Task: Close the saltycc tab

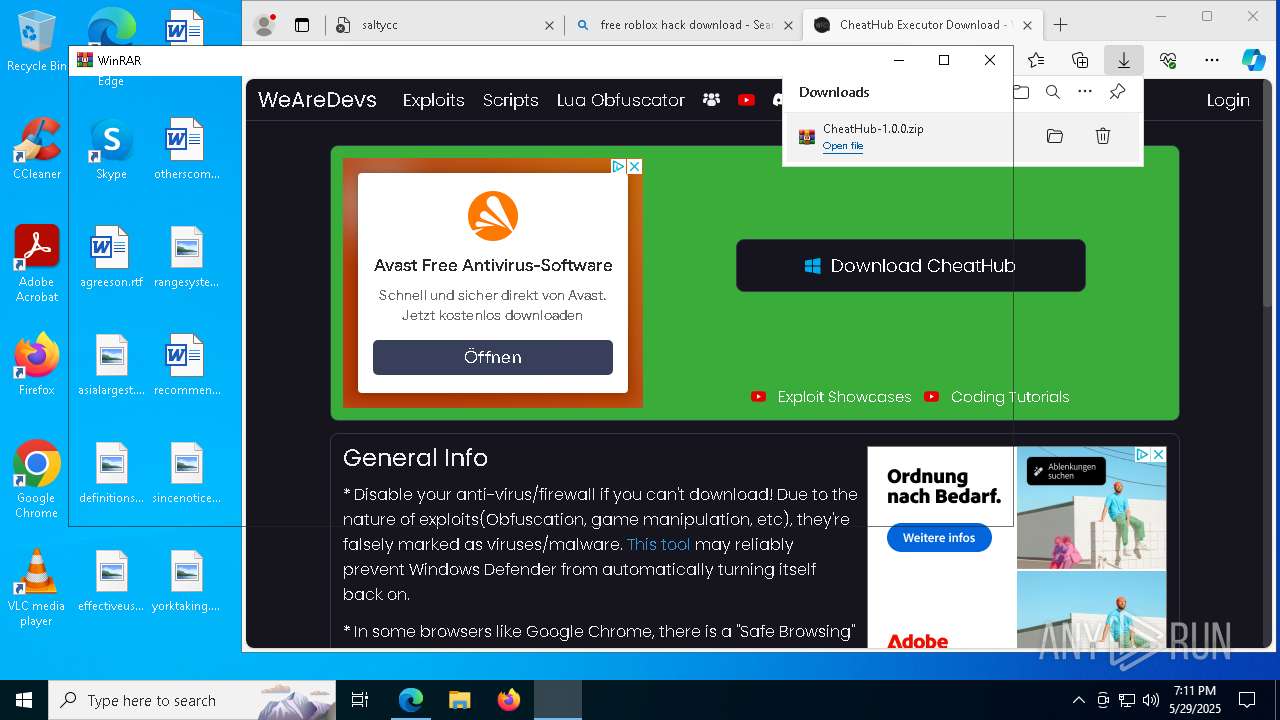Action: (x=549, y=25)
